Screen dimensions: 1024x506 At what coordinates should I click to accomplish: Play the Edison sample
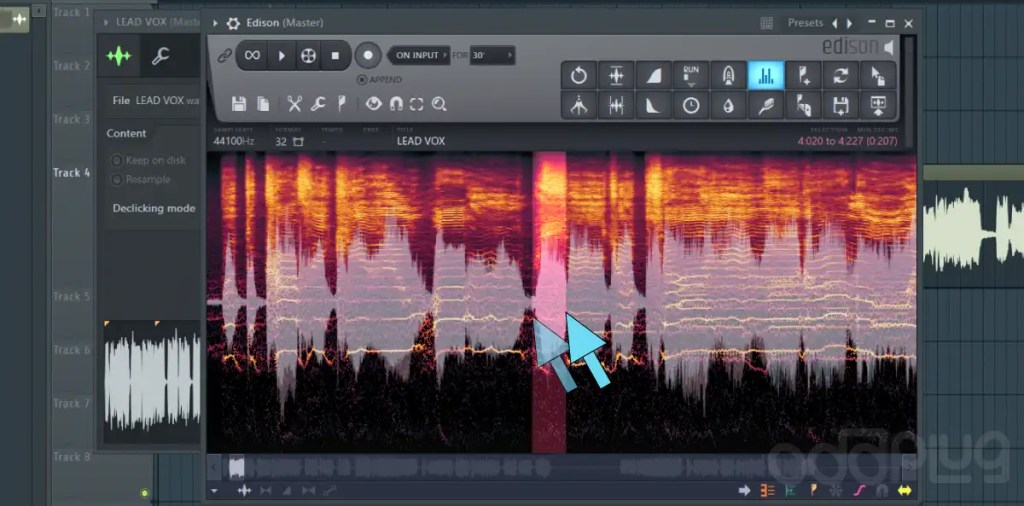click(x=281, y=55)
